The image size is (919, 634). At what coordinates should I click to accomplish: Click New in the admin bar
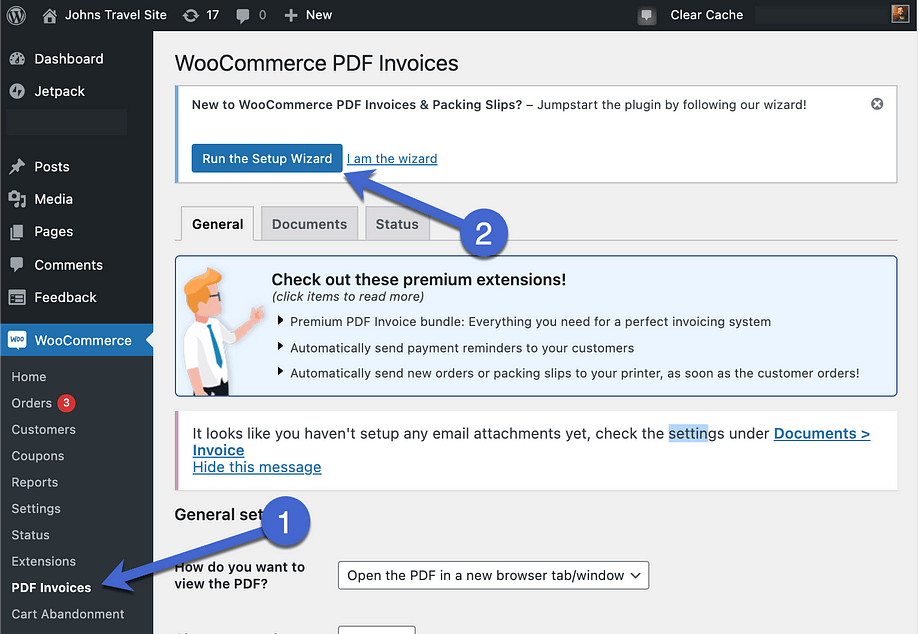pyautogui.click(x=319, y=15)
